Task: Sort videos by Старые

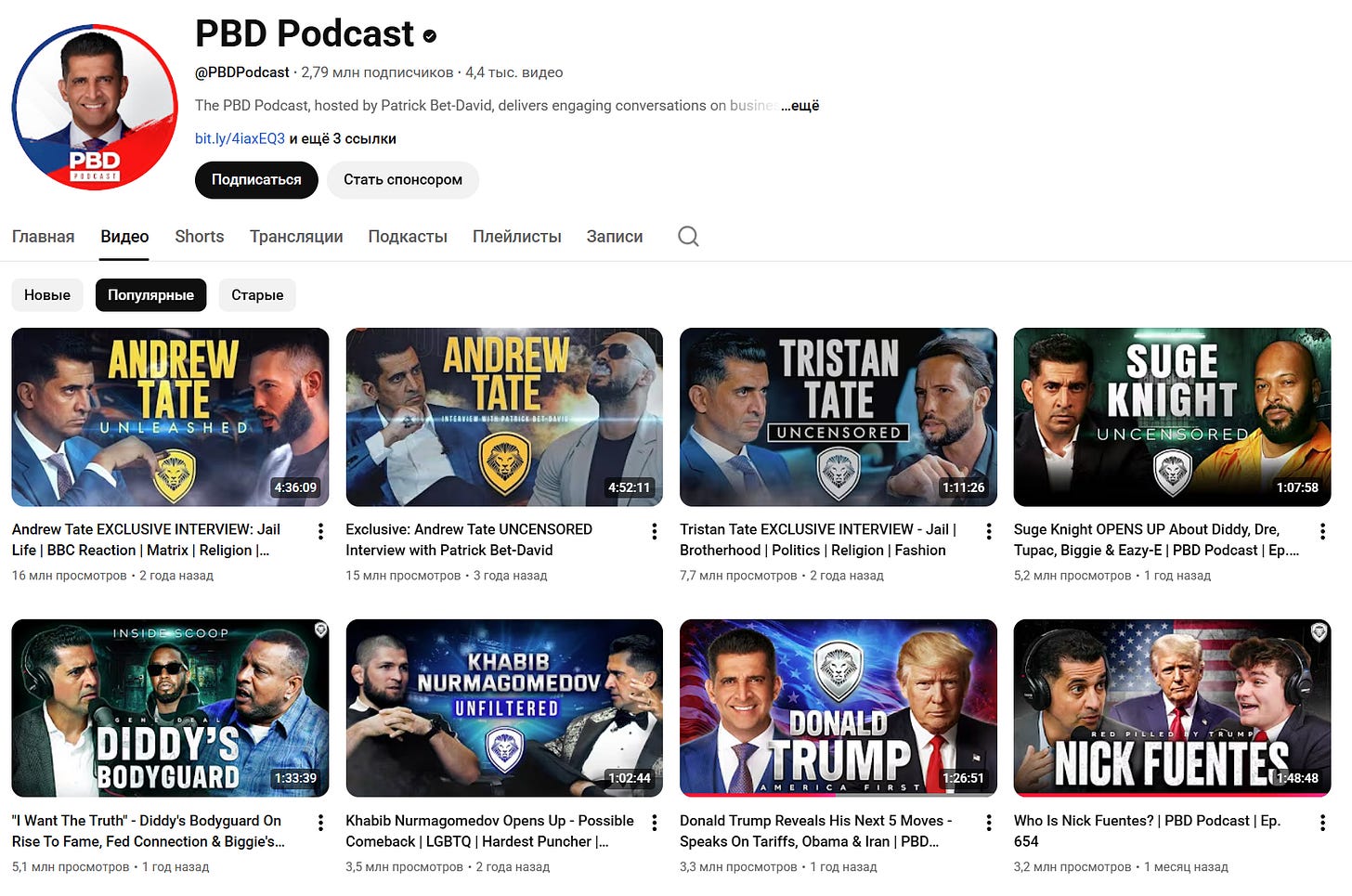Action: point(257,295)
